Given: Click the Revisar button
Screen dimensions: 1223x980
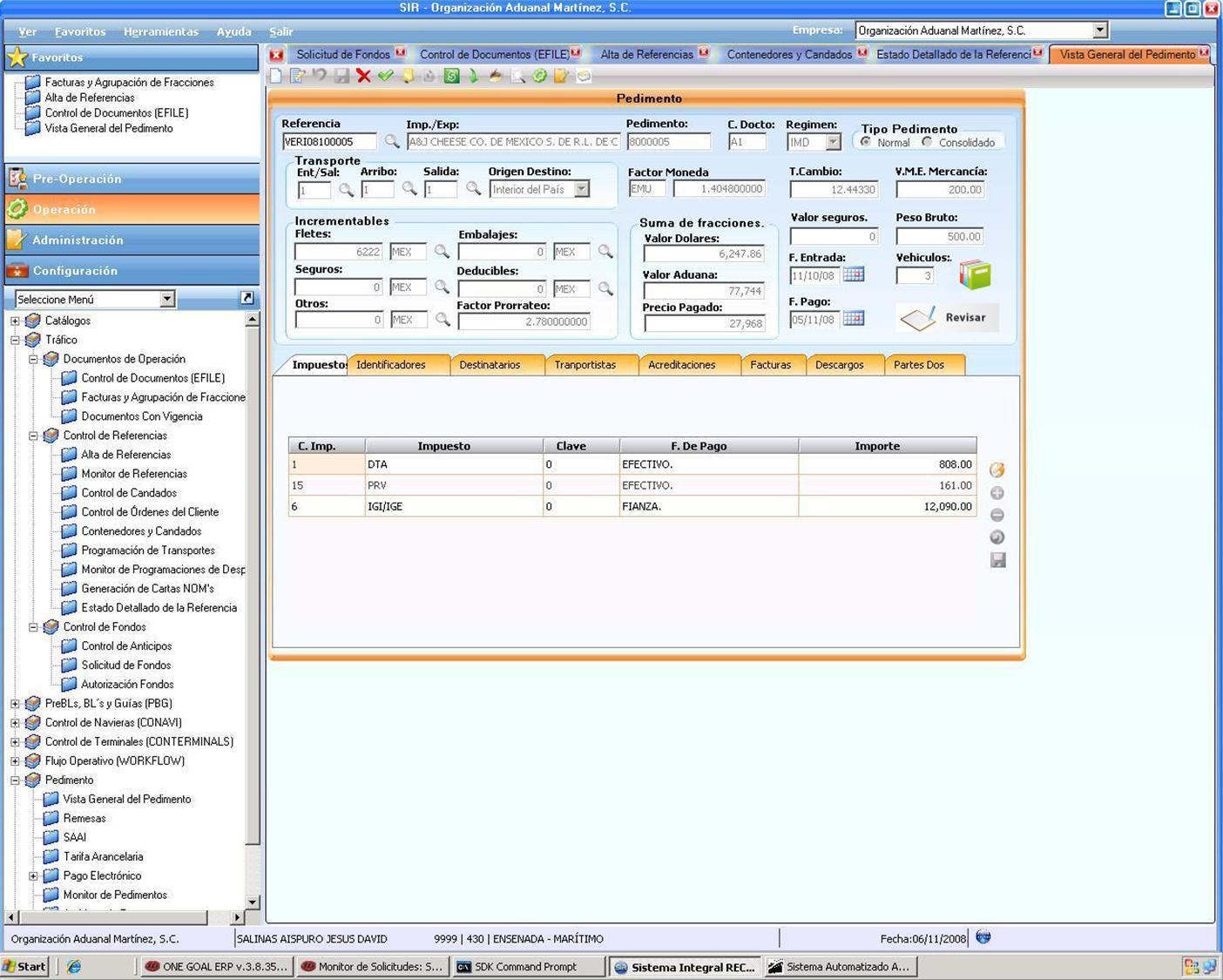Looking at the screenshot, I should tap(948, 318).
